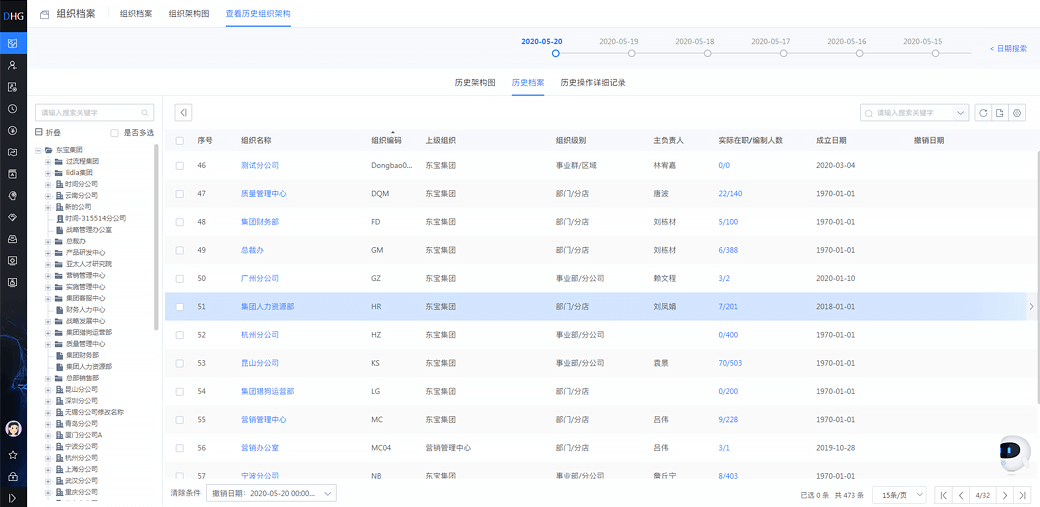Click the 日期搜索 link

coord(1008,48)
